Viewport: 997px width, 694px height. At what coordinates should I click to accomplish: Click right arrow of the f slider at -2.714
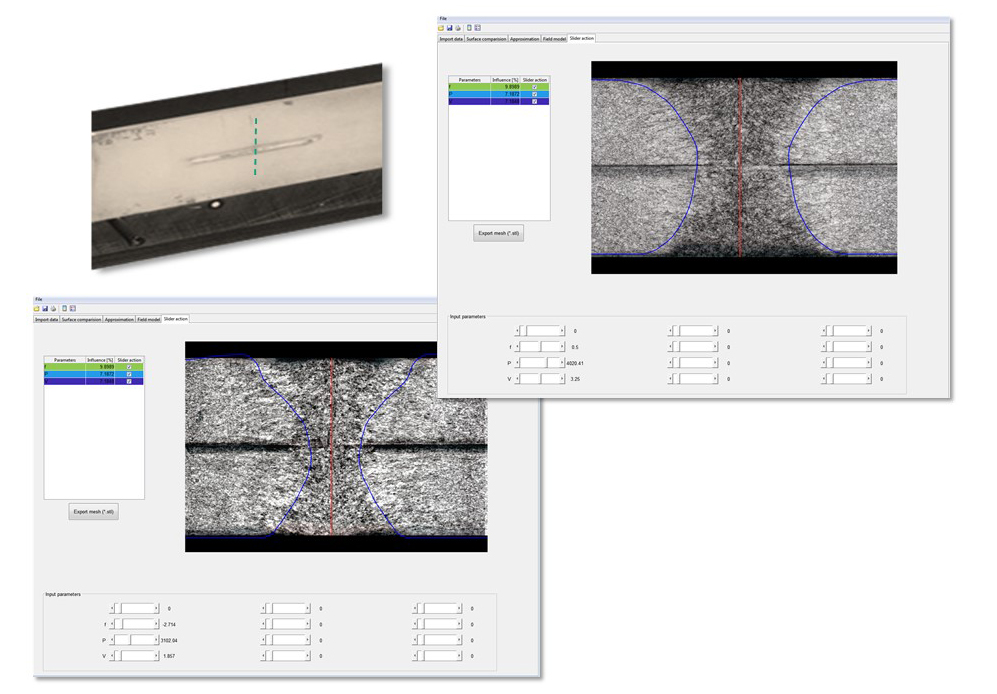coord(157,624)
